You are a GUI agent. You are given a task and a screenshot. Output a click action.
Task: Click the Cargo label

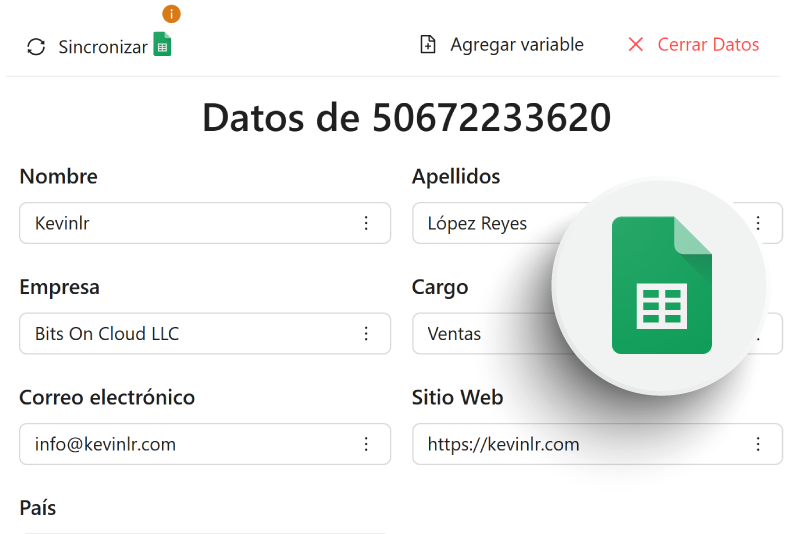click(x=440, y=287)
